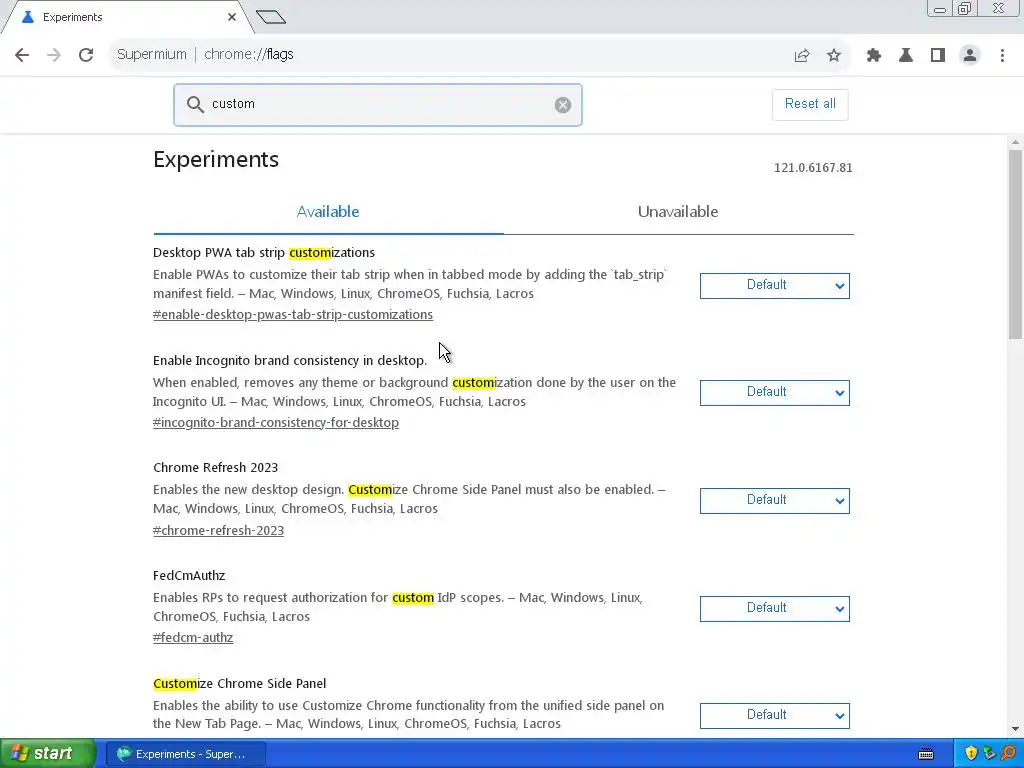Open the Extensions puzzle icon
Viewport: 1024px width, 768px height.
point(874,56)
